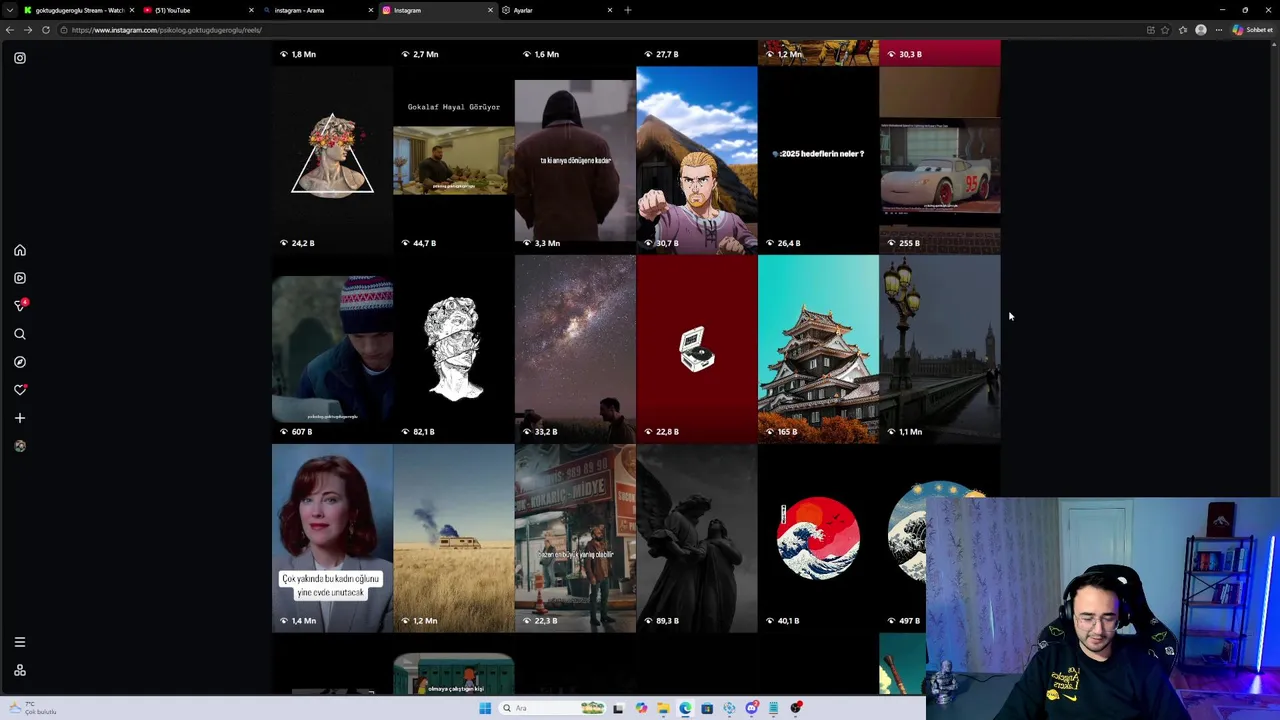Viewport: 1280px width, 720px height.
Task: Open the red background record player reel
Action: tap(697, 348)
